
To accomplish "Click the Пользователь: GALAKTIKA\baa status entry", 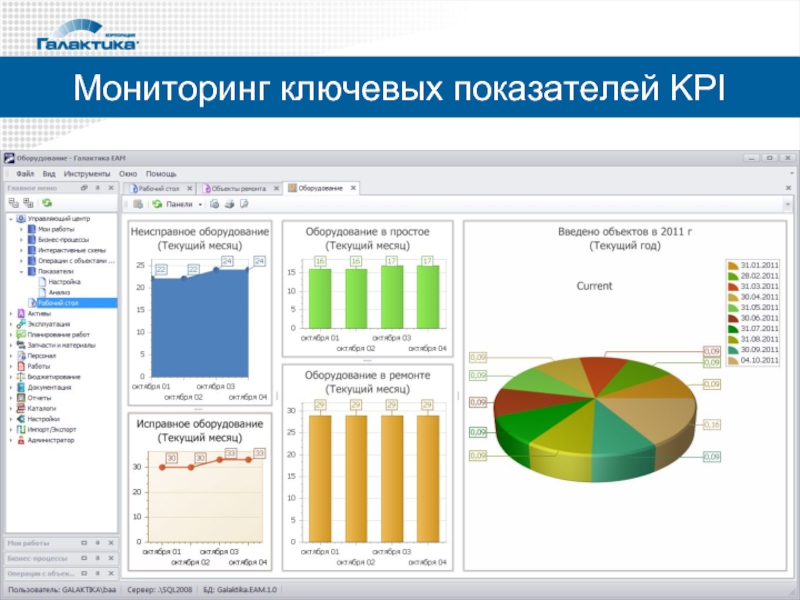I will click(62, 590).
